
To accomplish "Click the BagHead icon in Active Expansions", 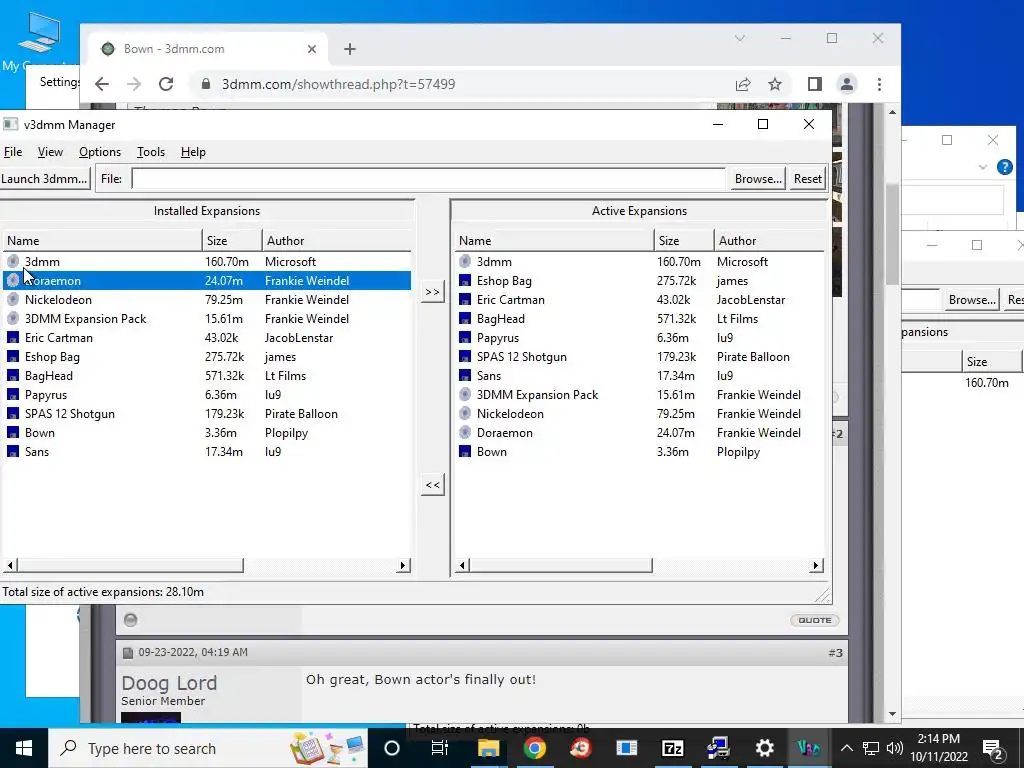I will point(465,319).
